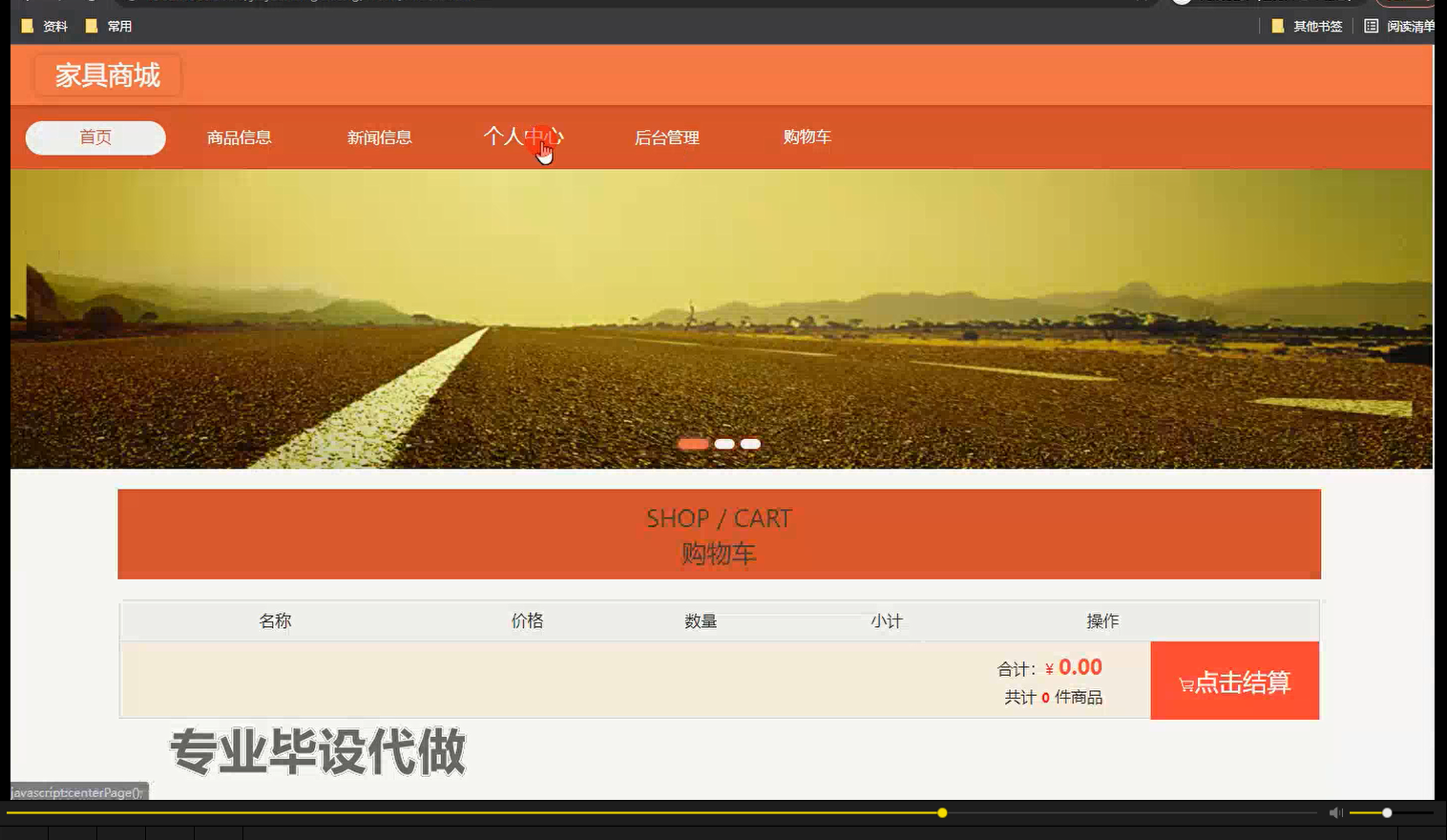The width and height of the screenshot is (1447, 840).
Task: Open the 购物车 page from the navbar
Action: point(807,136)
